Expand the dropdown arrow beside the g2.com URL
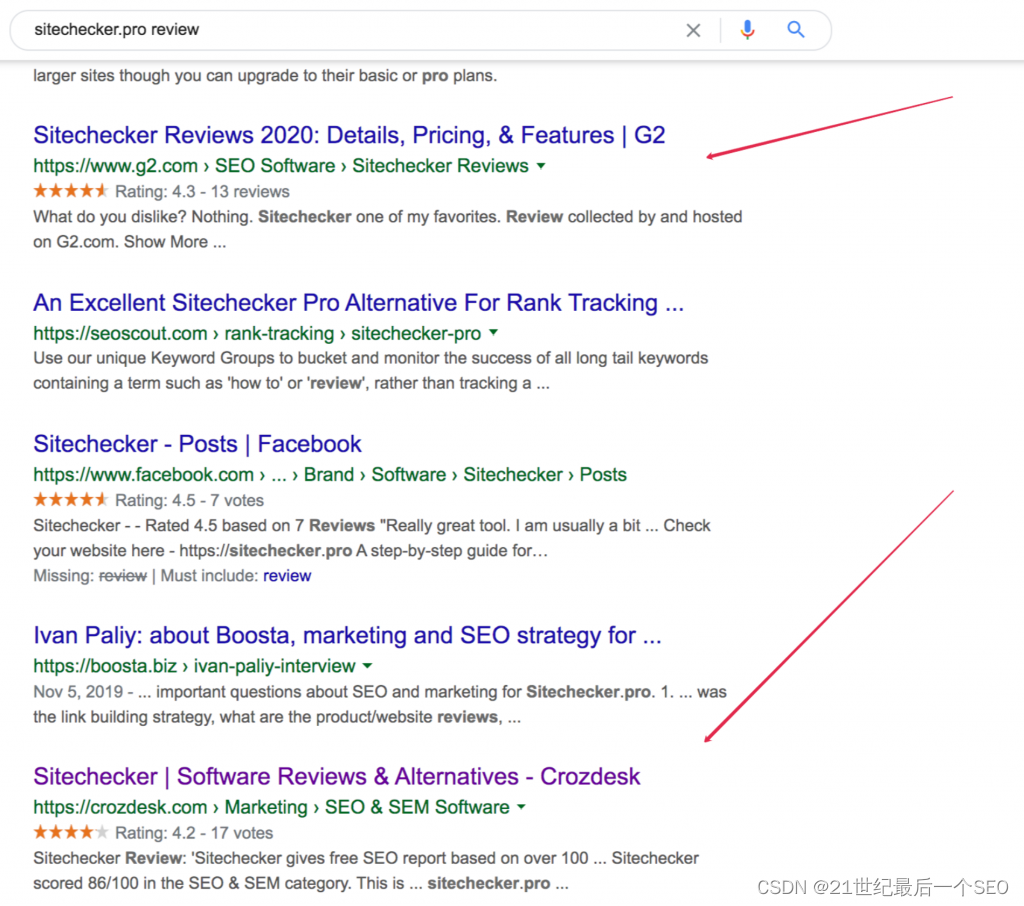 pyautogui.click(x=541, y=166)
